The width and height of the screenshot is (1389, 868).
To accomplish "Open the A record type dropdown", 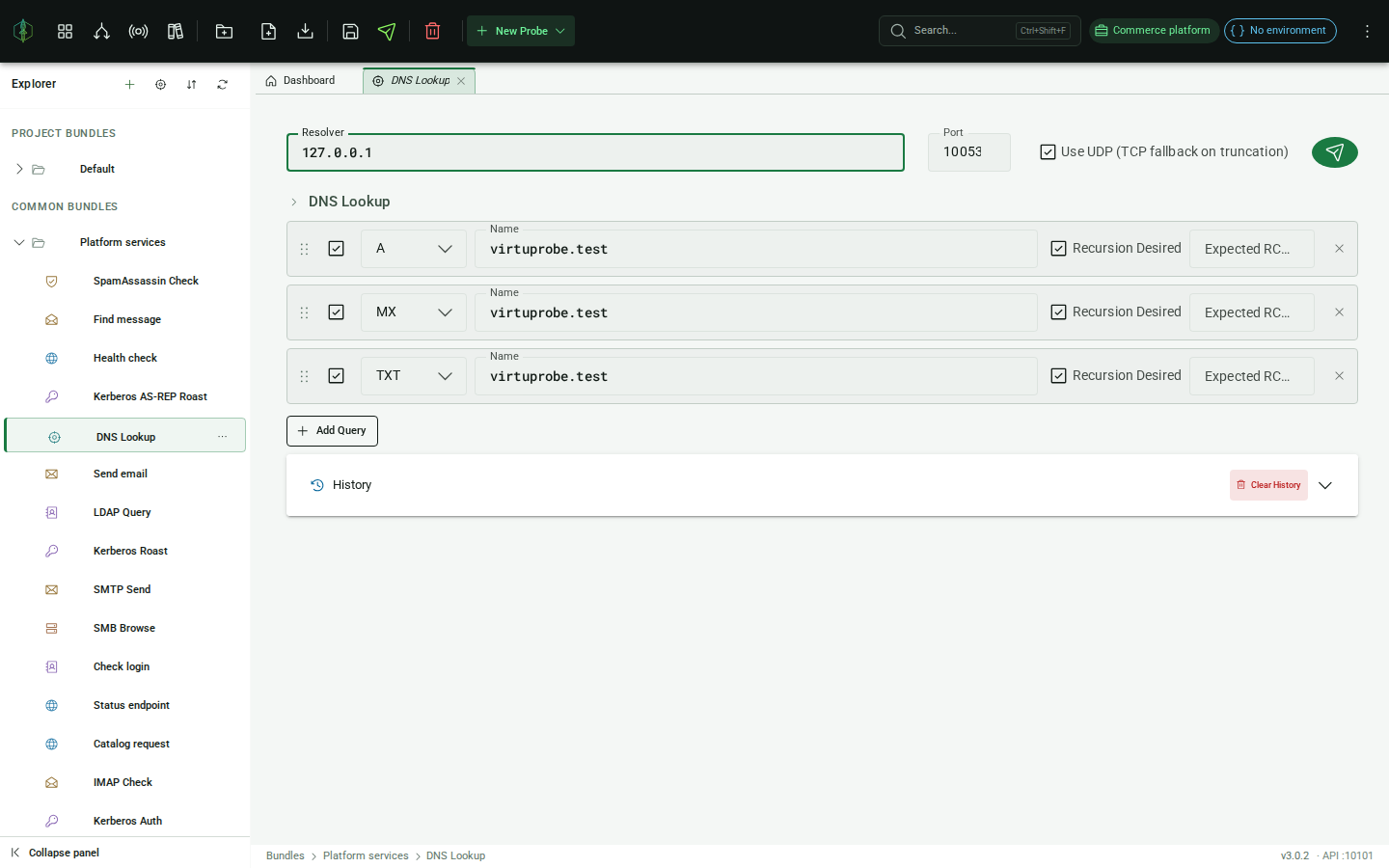I will [x=414, y=249].
